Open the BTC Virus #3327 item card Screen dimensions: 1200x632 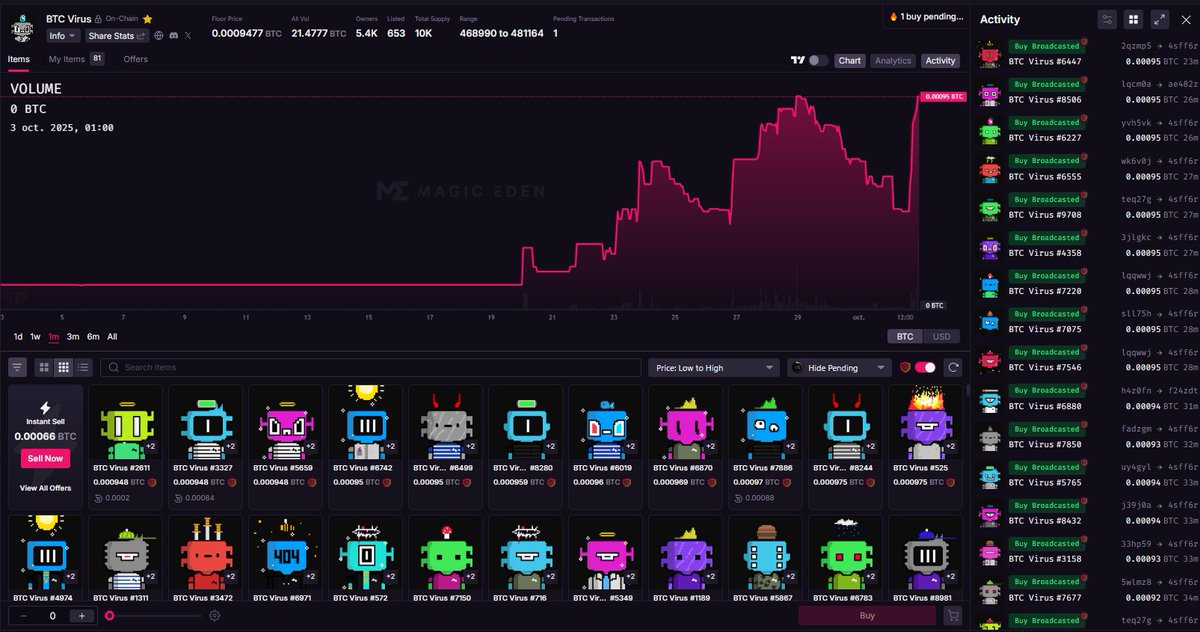click(x=205, y=446)
